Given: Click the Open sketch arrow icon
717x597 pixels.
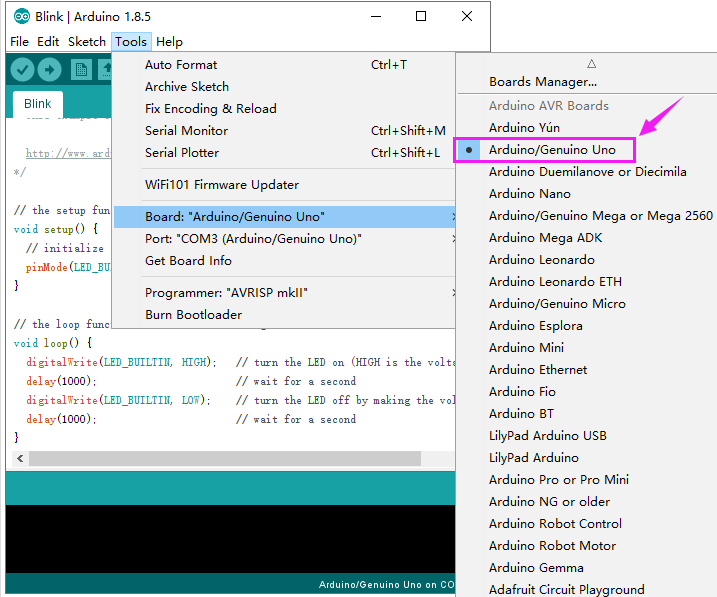Looking at the screenshot, I should click(x=106, y=70).
